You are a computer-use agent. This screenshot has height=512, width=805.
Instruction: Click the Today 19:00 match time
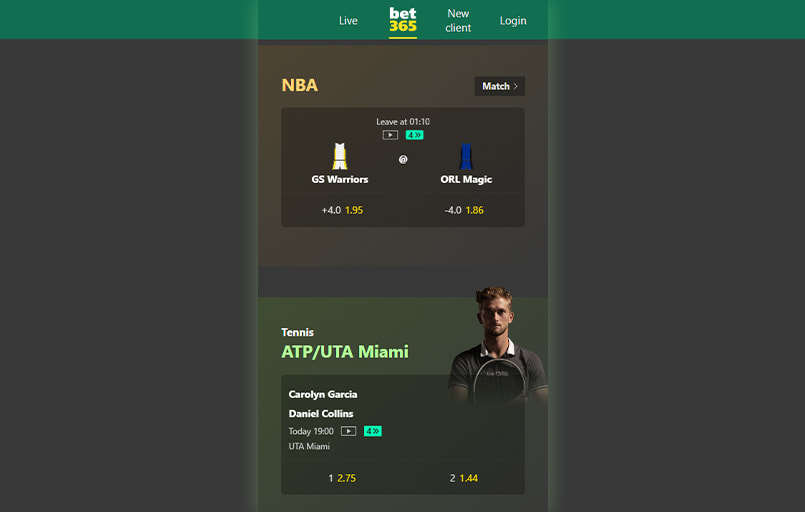pos(311,431)
